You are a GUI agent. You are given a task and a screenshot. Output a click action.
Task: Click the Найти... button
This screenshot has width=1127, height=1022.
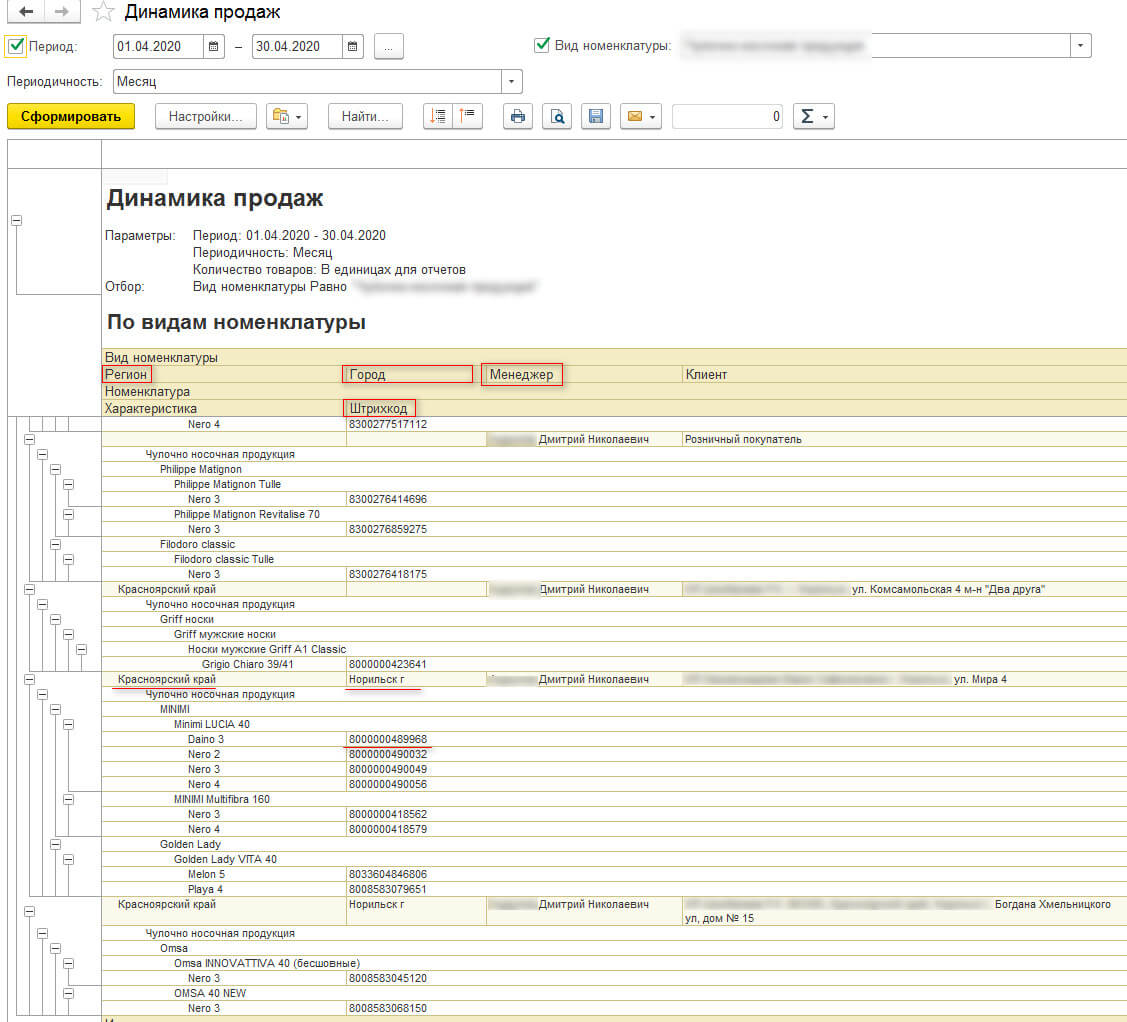(x=365, y=117)
